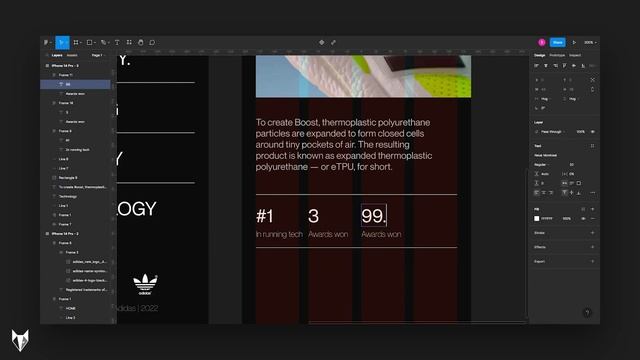Image resolution: width=640 pixels, height=360 pixels.
Task: Open the Resources tool
Action: coord(129,42)
